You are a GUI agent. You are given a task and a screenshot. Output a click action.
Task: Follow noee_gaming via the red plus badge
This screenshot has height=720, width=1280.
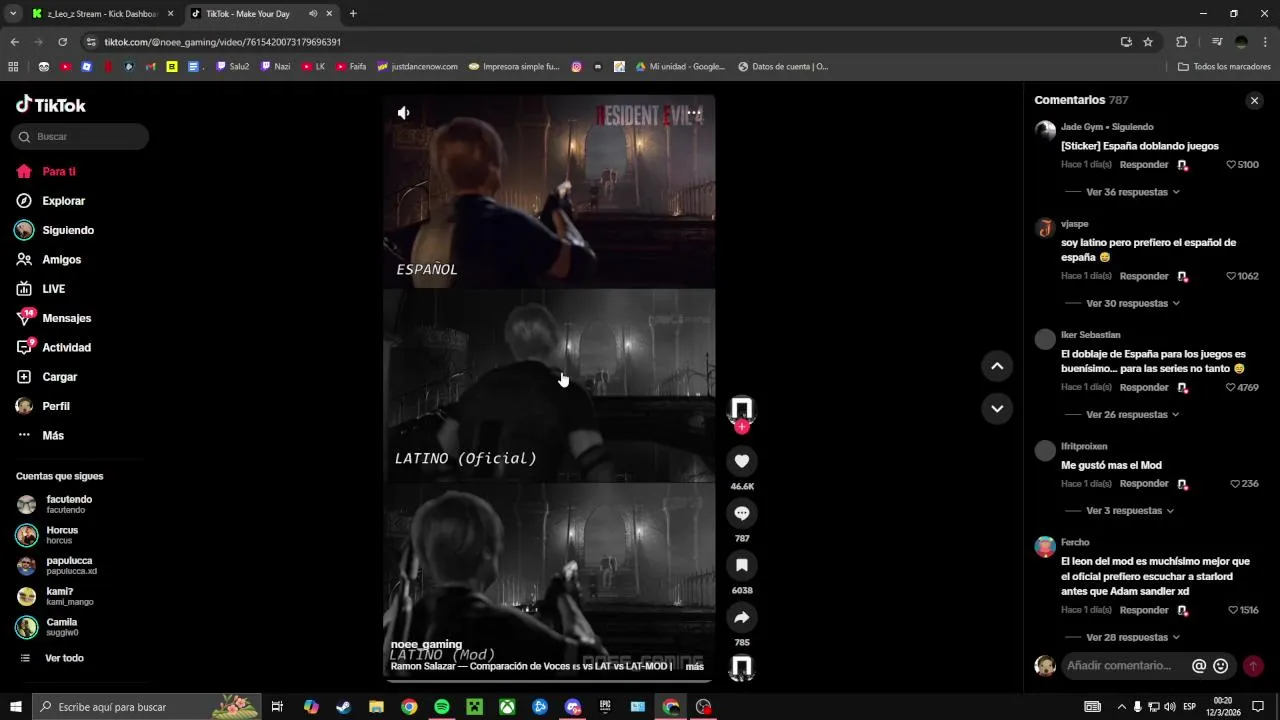[x=742, y=427]
